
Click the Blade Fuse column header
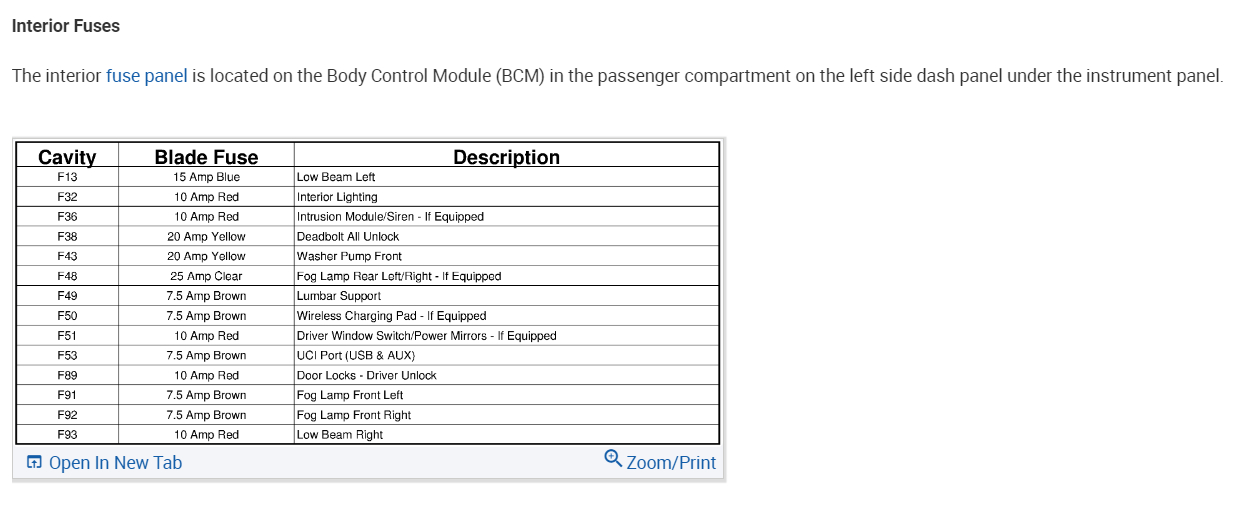pos(206,157)
